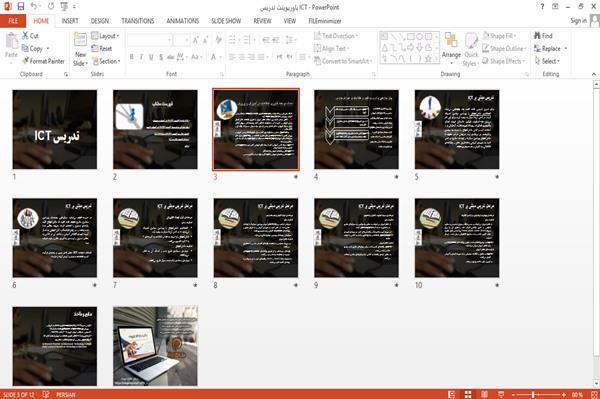Open the Reading View icon in the status bar
Image resolution: width=600 pixels, height=399 pixels.
coord(484,394)
